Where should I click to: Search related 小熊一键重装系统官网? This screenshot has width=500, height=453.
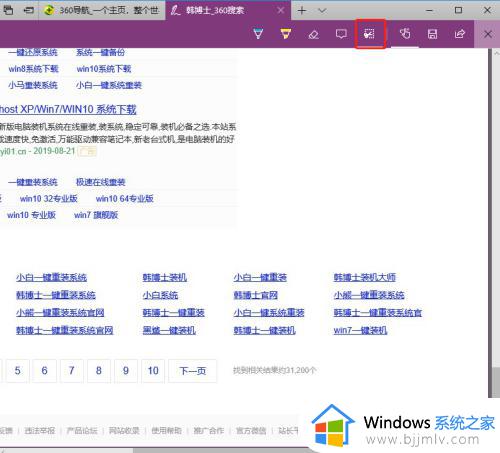(60, 313)
